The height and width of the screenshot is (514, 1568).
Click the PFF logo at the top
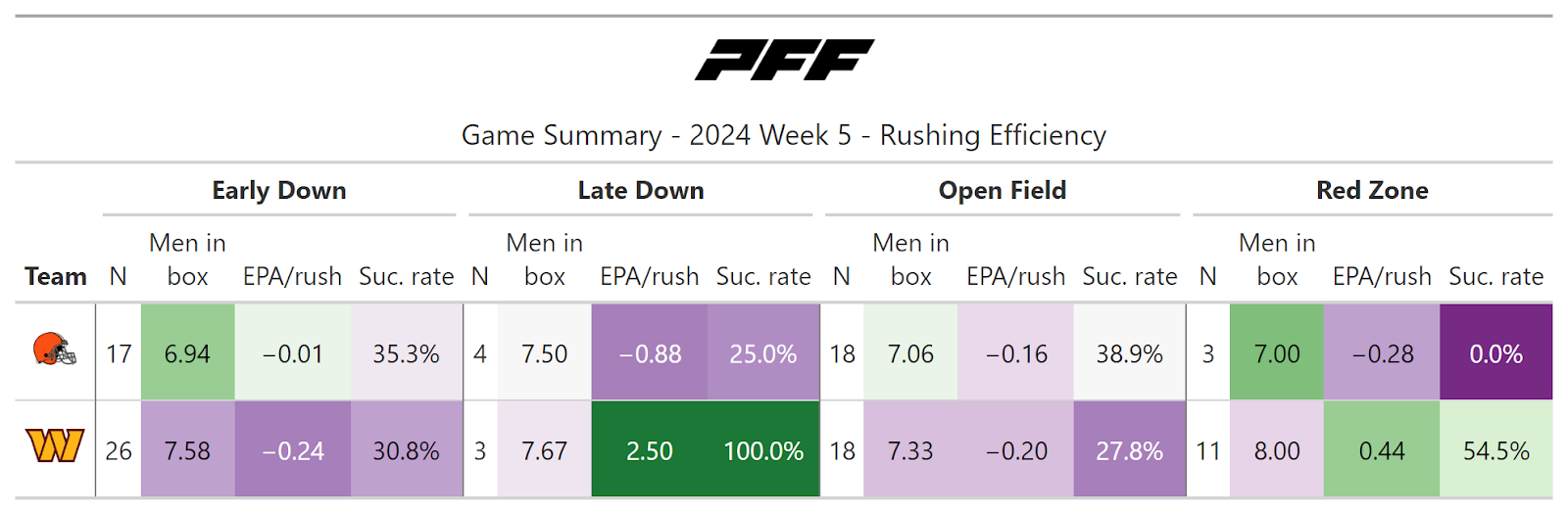784,60
